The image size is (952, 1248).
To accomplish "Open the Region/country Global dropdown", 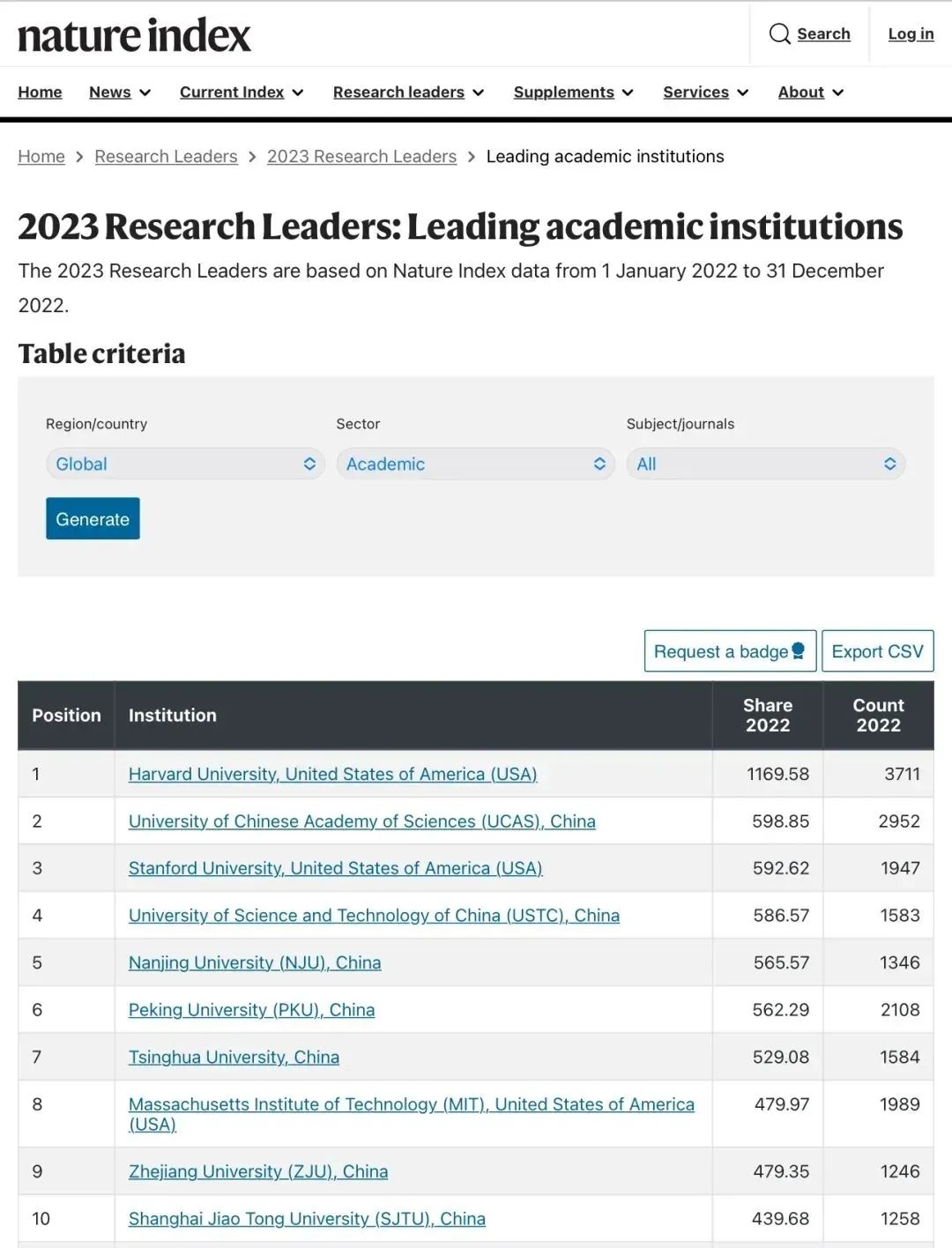I will pos(185,464).
